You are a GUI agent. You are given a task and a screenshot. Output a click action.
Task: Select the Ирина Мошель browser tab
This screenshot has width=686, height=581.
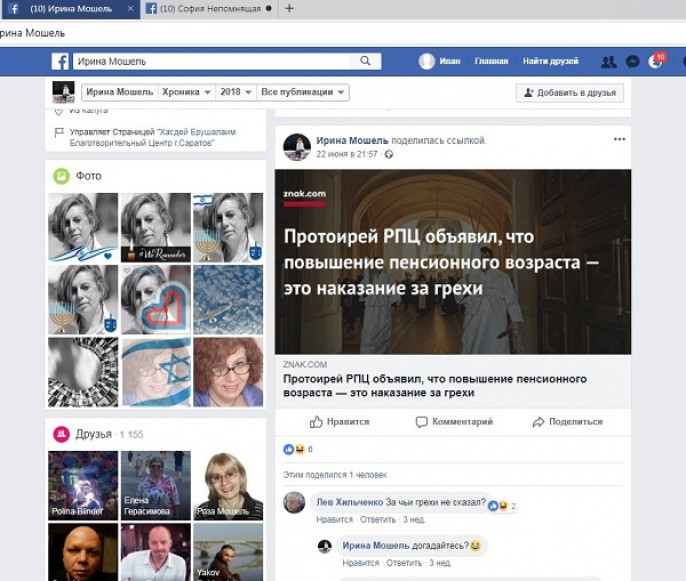[71, 9]
